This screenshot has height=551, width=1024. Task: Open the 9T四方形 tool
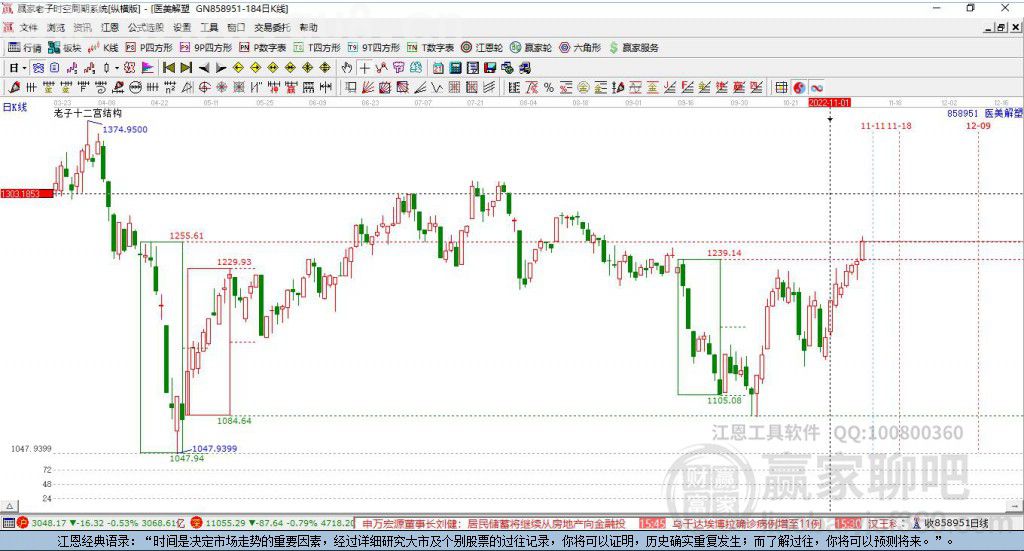click(x=374, y=48)
